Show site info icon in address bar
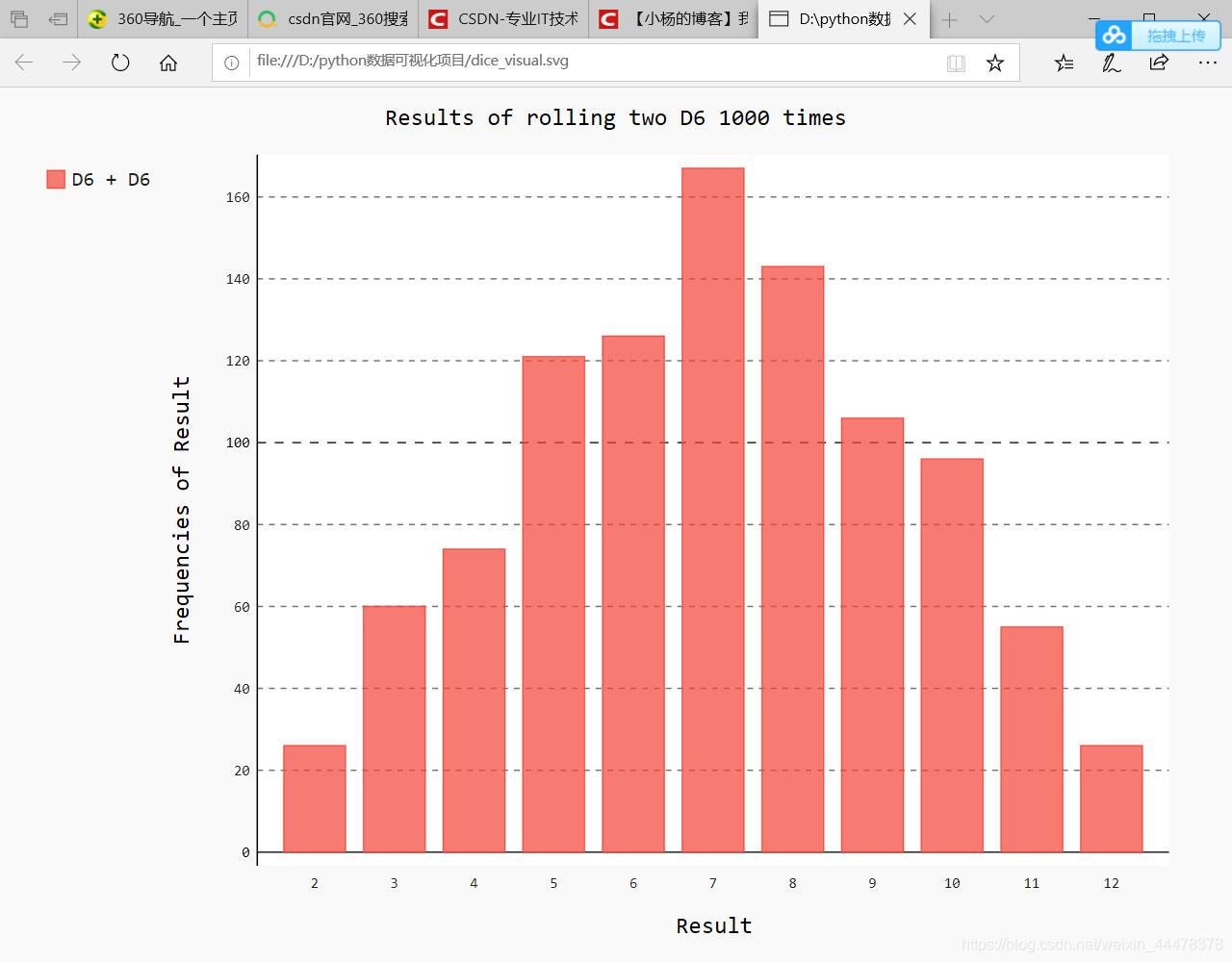The image size is (1232, 962). point(231,63)
